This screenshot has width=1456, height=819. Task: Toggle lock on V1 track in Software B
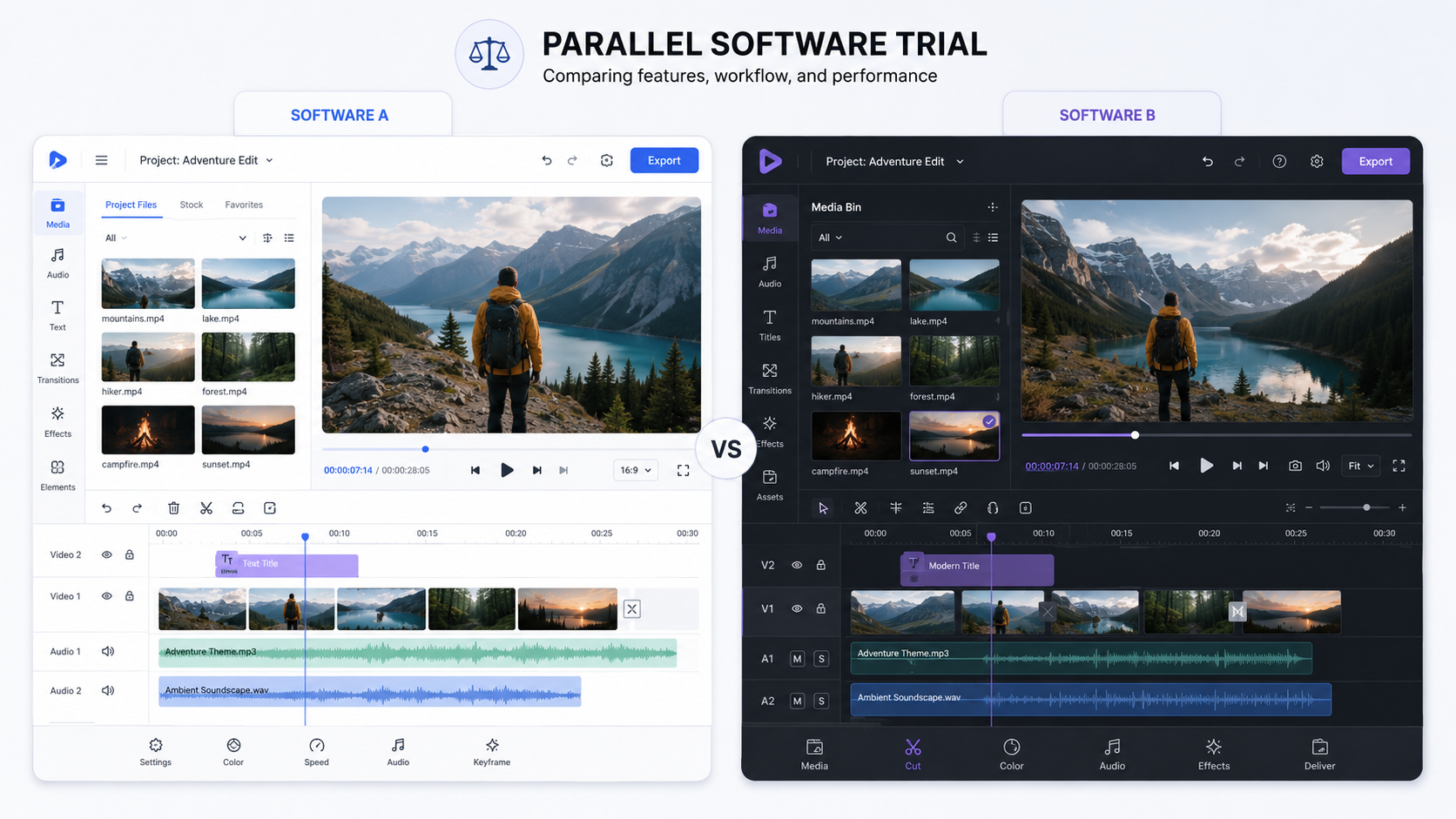coord(820,608)
